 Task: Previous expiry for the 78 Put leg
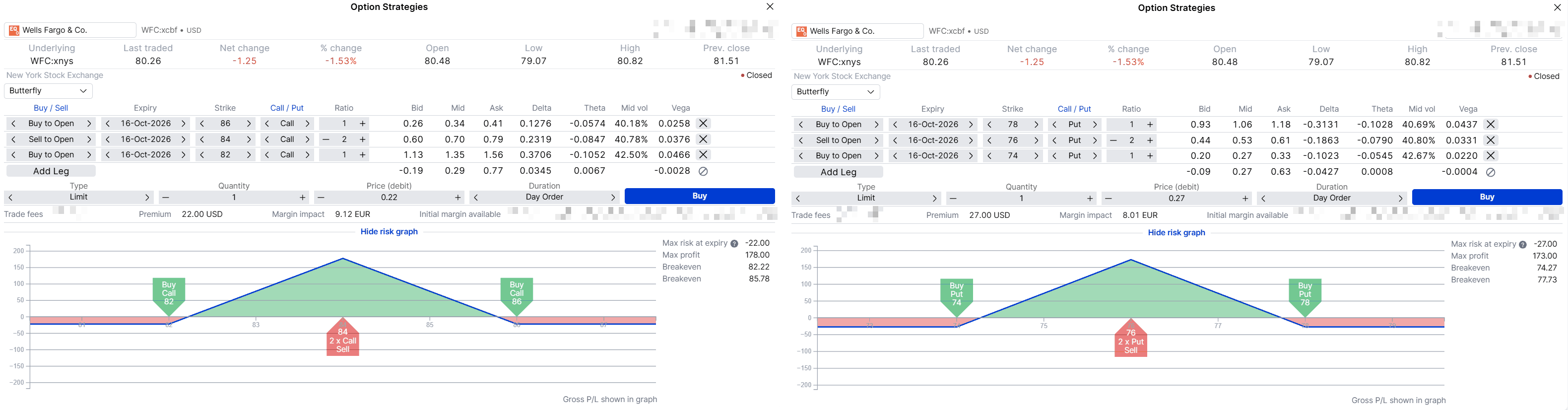(x=895, y=124)
